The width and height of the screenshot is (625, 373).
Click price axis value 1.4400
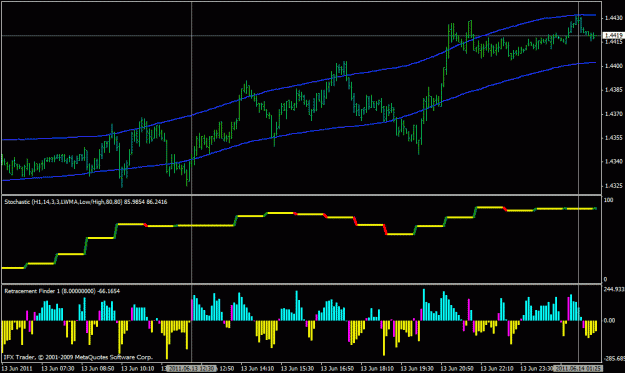[x=613, y=66]
